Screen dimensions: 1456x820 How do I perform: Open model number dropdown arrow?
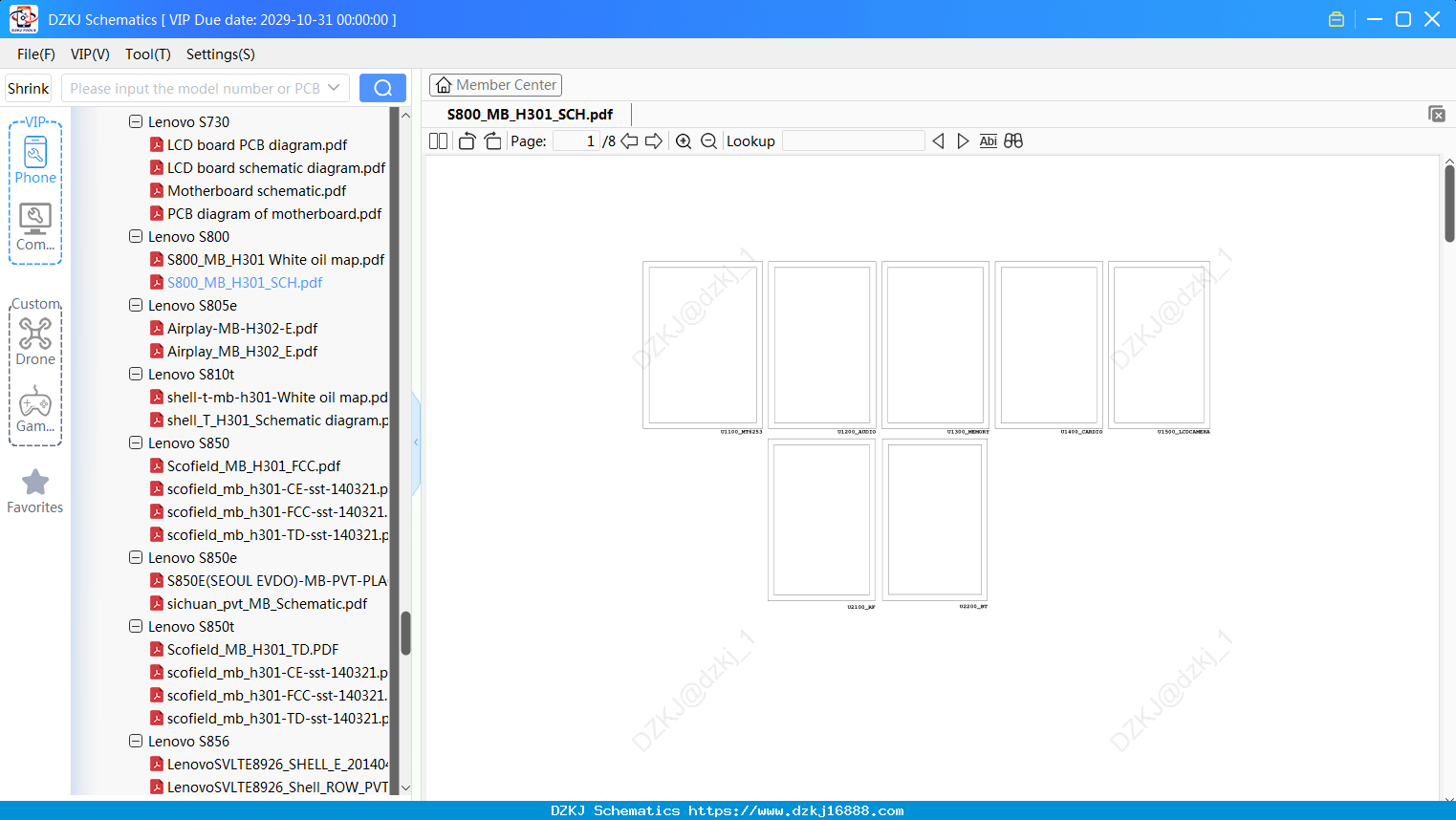(334, 88)
